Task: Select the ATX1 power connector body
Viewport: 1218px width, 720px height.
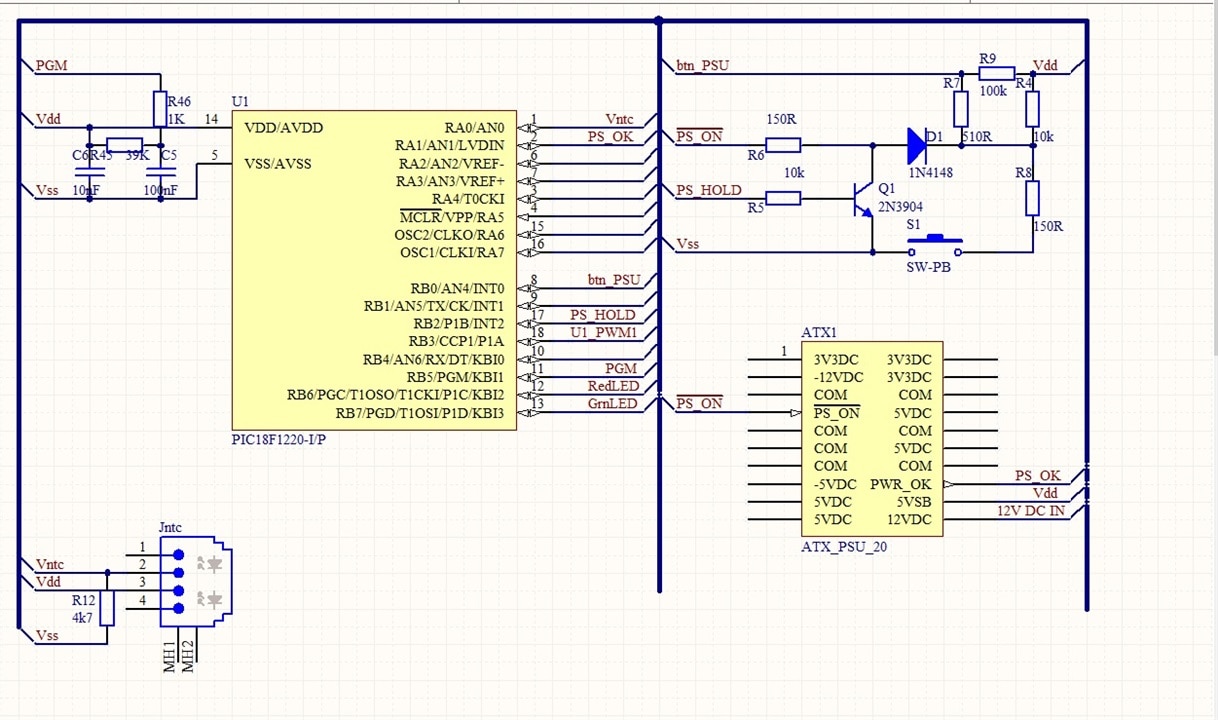Action: (871, 439)
